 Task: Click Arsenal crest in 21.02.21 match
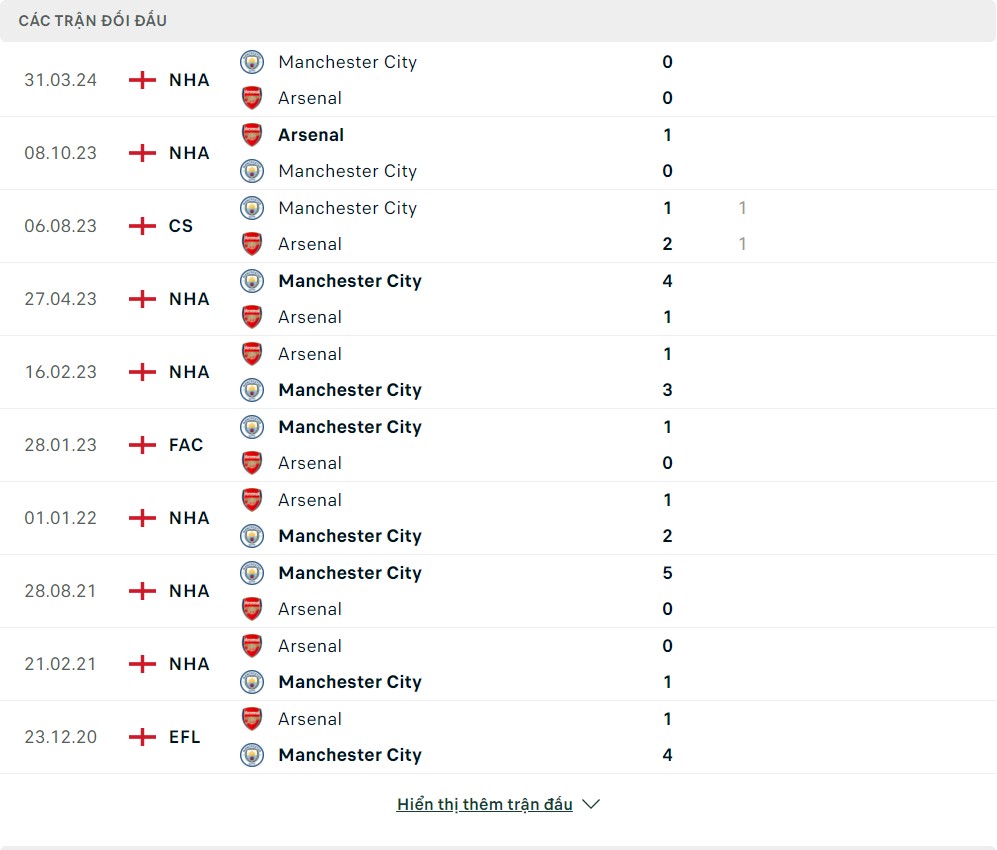252,646
